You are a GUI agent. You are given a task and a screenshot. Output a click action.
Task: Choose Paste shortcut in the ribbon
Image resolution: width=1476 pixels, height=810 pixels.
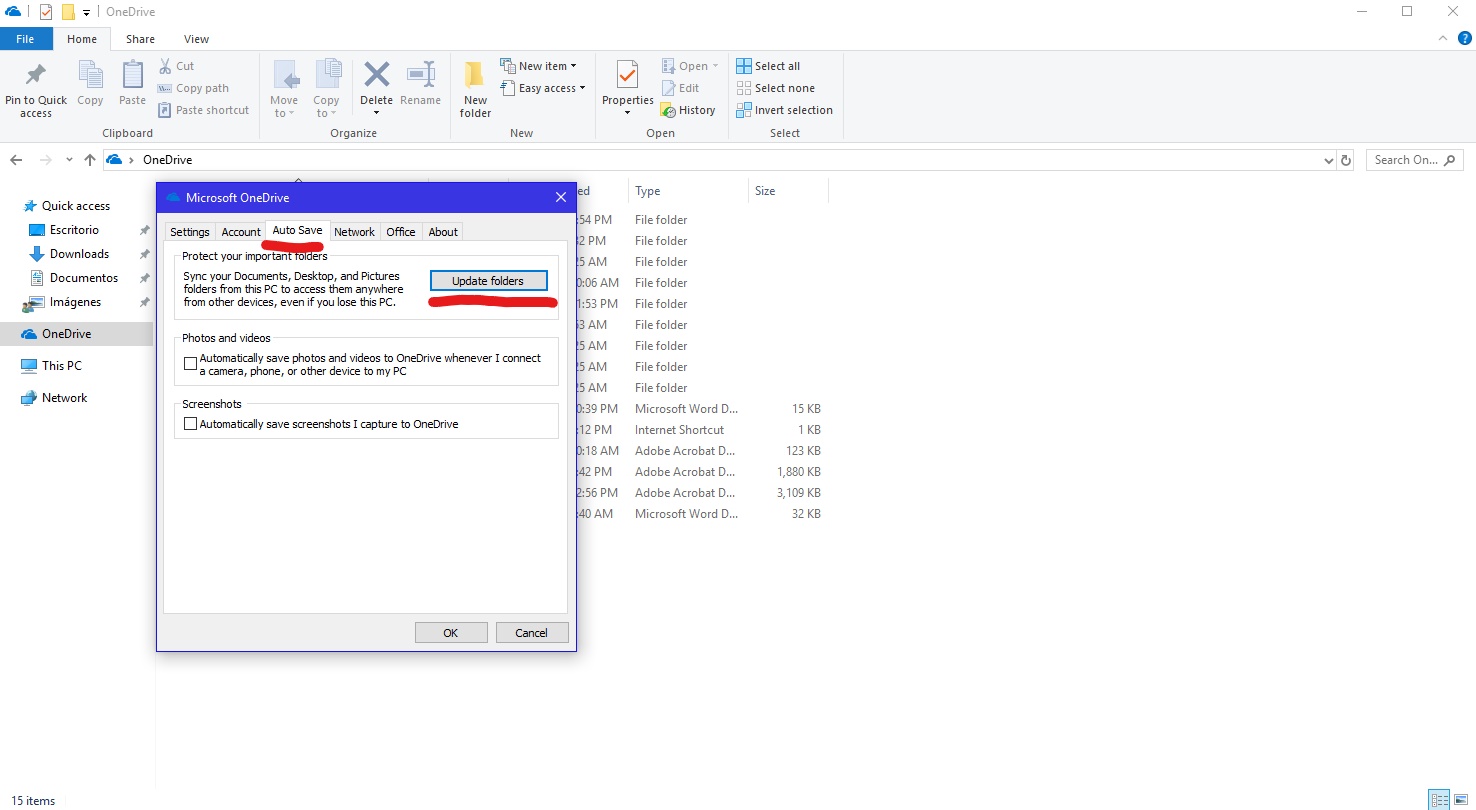(x=203, y=110)
